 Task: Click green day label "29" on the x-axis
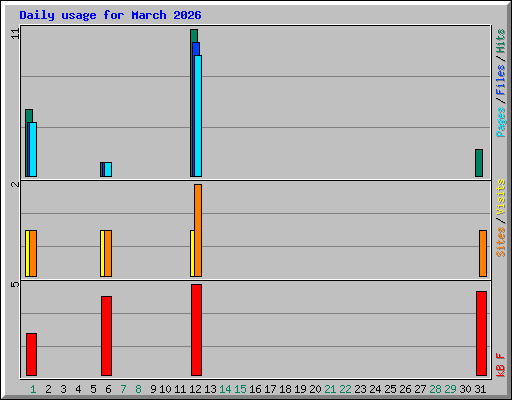(450, 389)
